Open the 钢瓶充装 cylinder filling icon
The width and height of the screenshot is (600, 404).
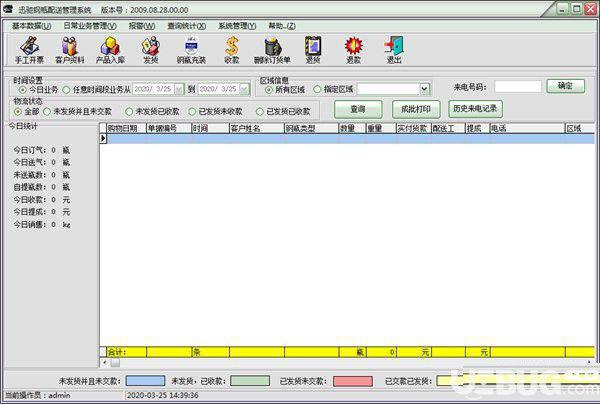[x=191, y=50]
